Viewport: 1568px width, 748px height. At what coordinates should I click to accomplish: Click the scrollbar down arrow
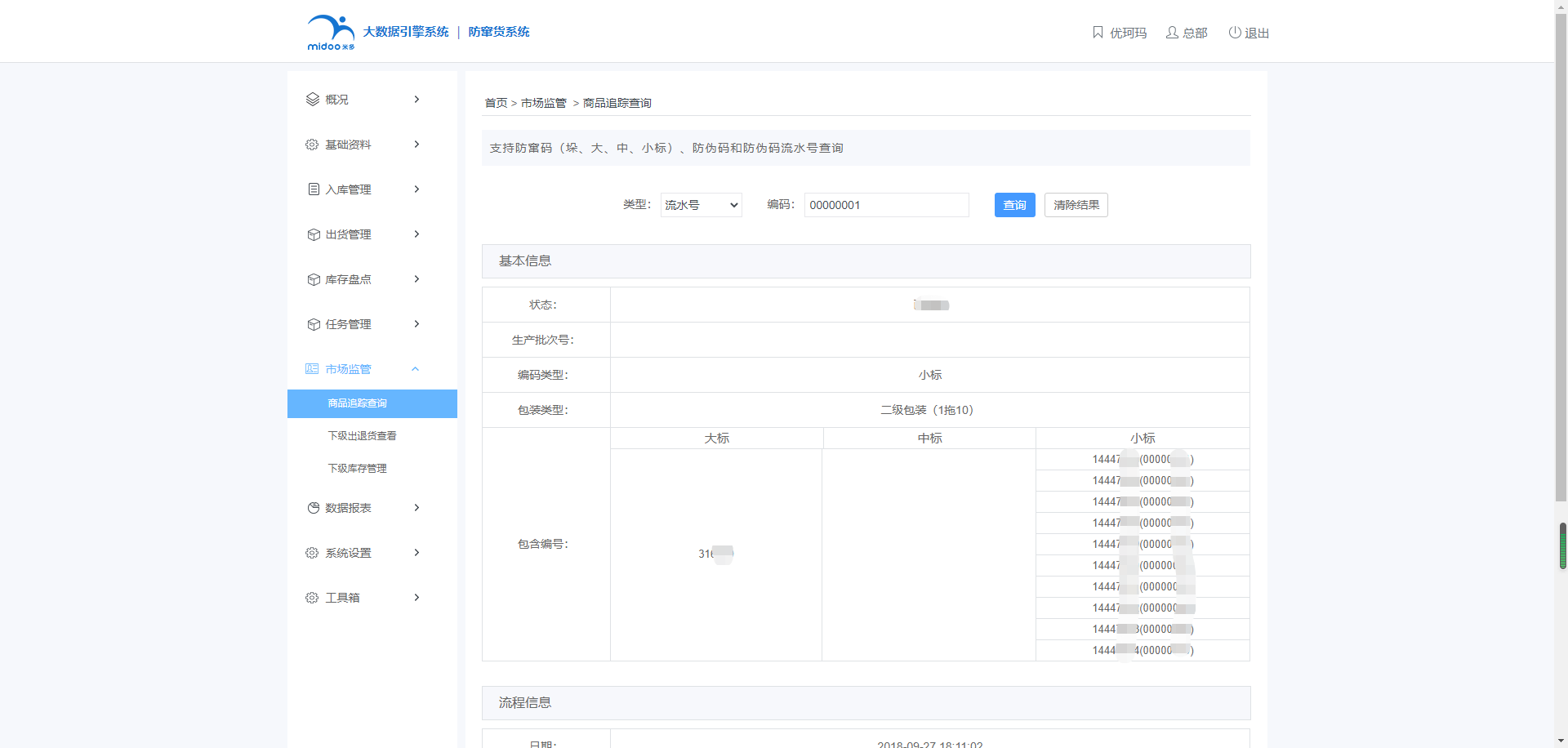[x=1561, y=741]
